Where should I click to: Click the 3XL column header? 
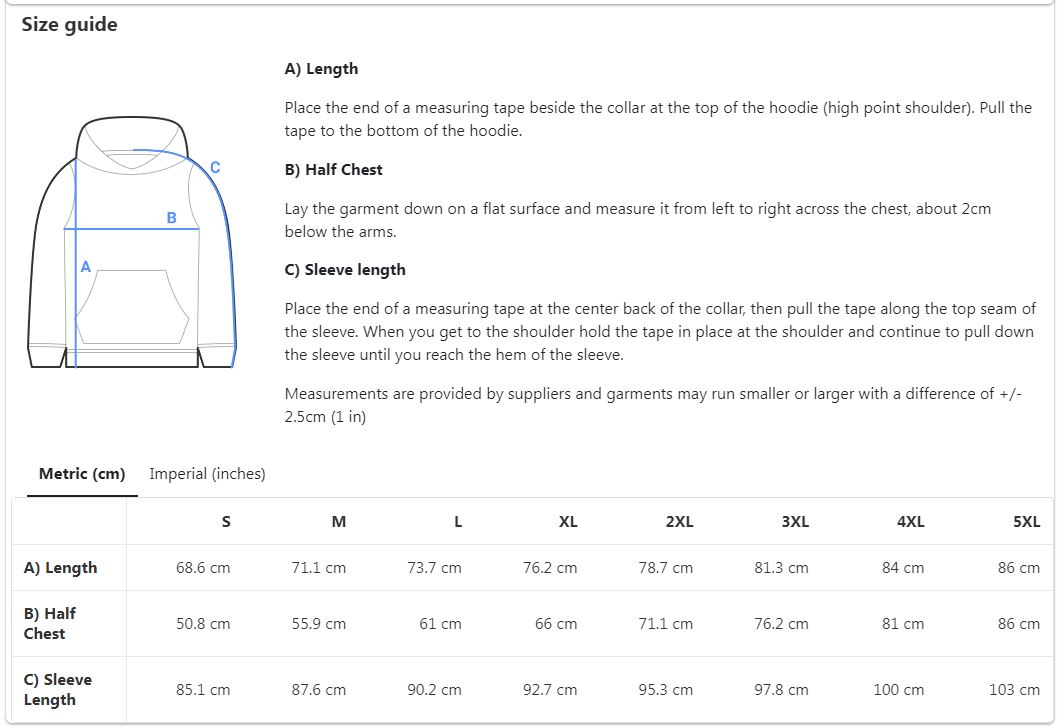[x=795, y=521]
